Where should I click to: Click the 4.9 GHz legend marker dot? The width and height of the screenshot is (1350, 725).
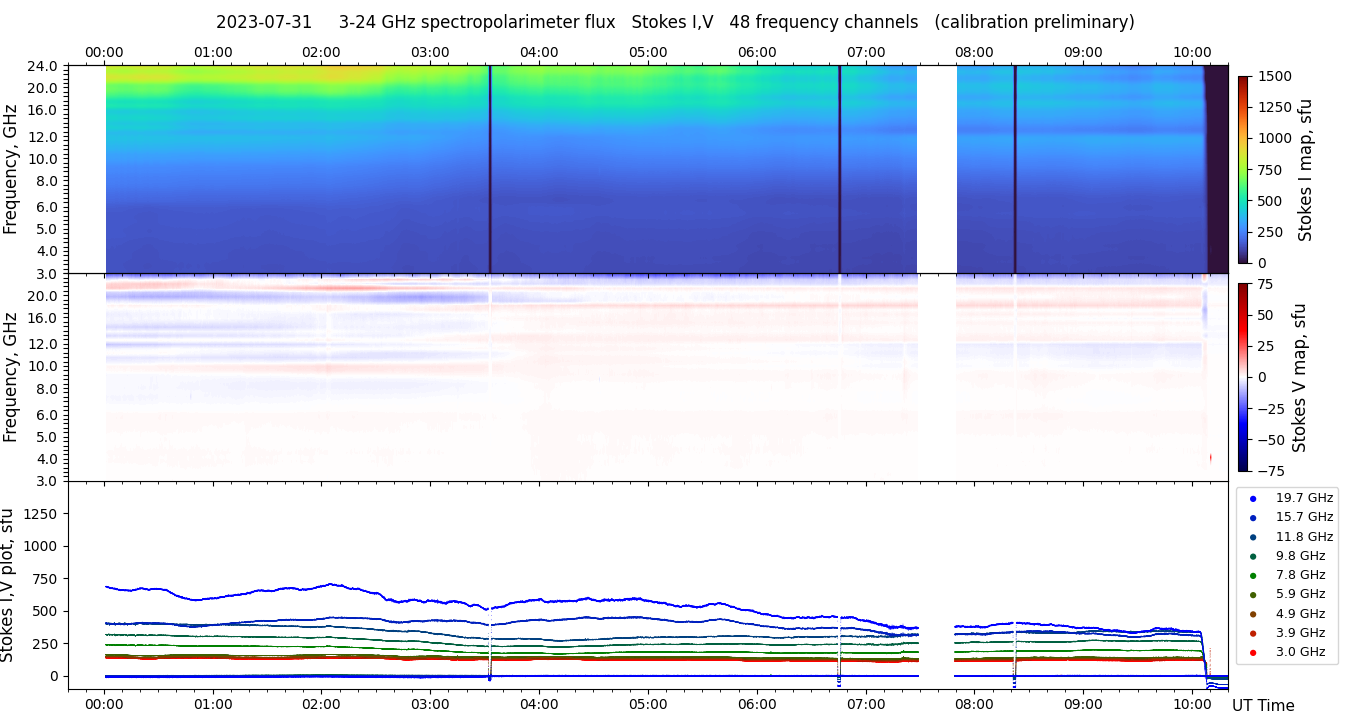tap(1253, 614)
